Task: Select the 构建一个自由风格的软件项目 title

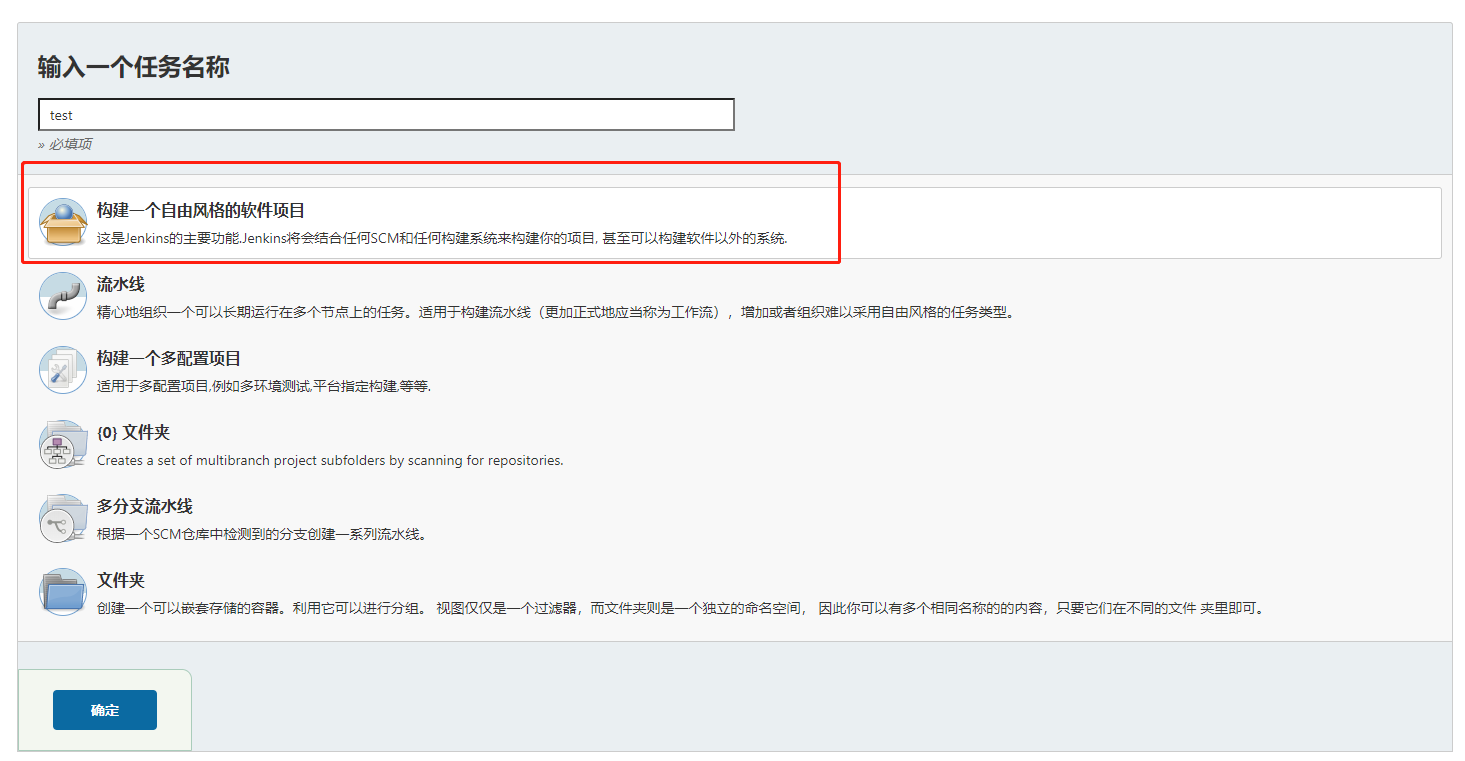Action: pyautogui.click(x=201, y=211)
